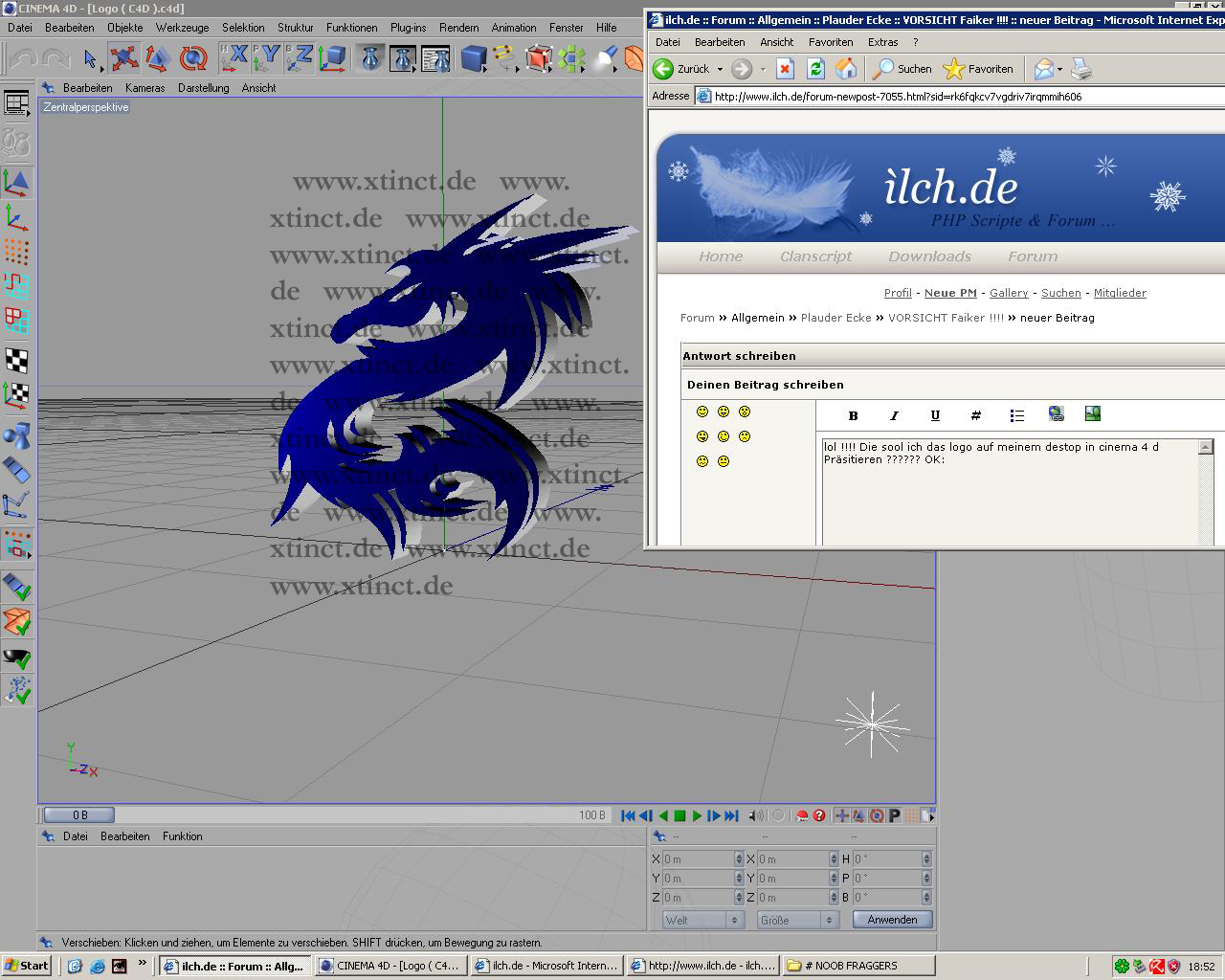Open Render in Picture Viewer icon
1225x980 pixels.
[x=403, y=59]
